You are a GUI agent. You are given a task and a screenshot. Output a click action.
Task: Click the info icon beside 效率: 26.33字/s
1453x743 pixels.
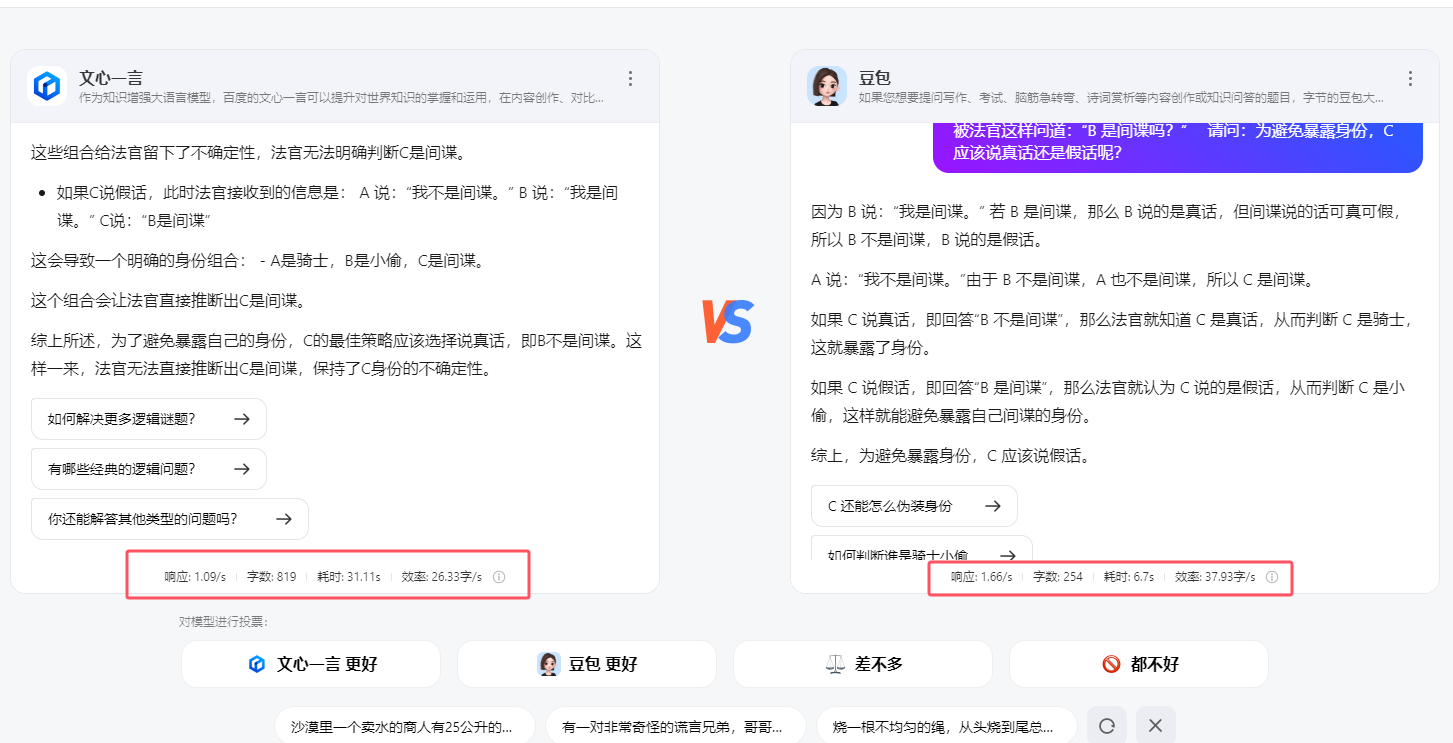coord(499,577)
